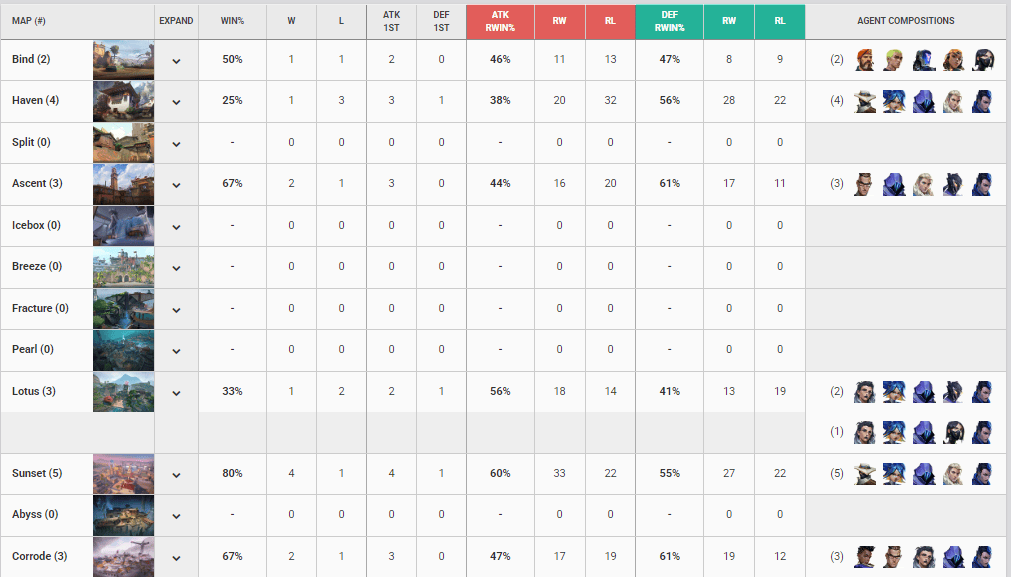This screenshot has width=1011, height=577.
Task: Click the Sova icon in the Sunset row
Action: pos(953,473)
